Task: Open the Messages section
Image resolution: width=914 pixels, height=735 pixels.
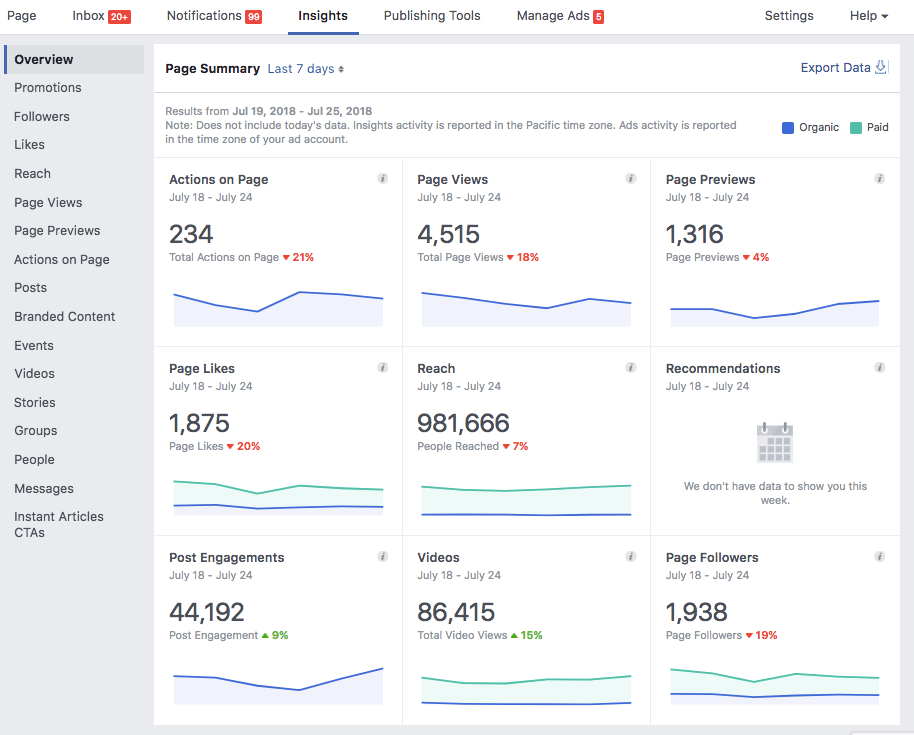Action: tap(41, 488)
